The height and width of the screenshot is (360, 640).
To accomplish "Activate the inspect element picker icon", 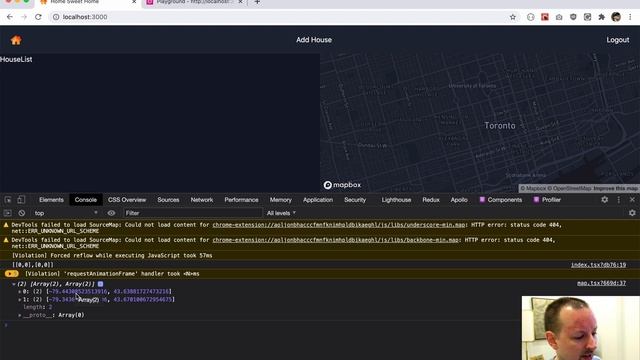I will pos(8,200).
